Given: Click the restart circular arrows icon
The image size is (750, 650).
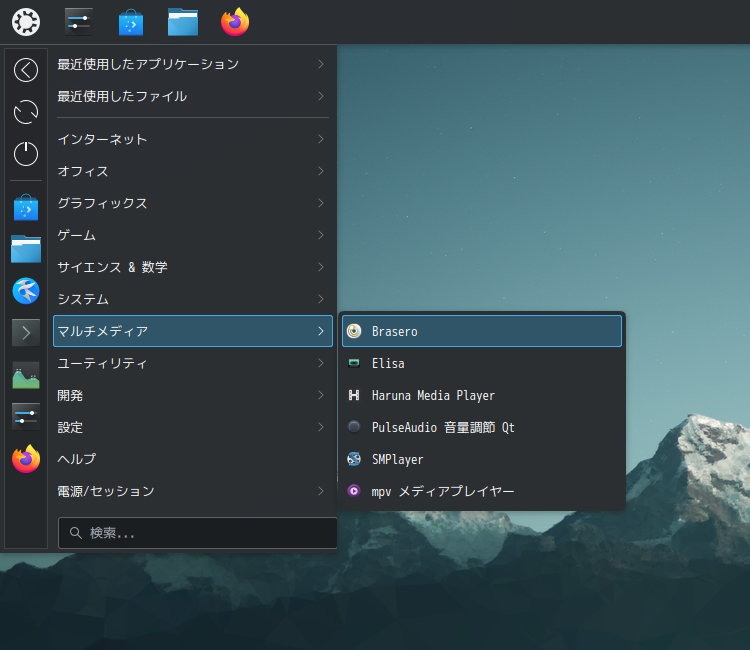Looking at the screenshot, I should coord(26,112).
